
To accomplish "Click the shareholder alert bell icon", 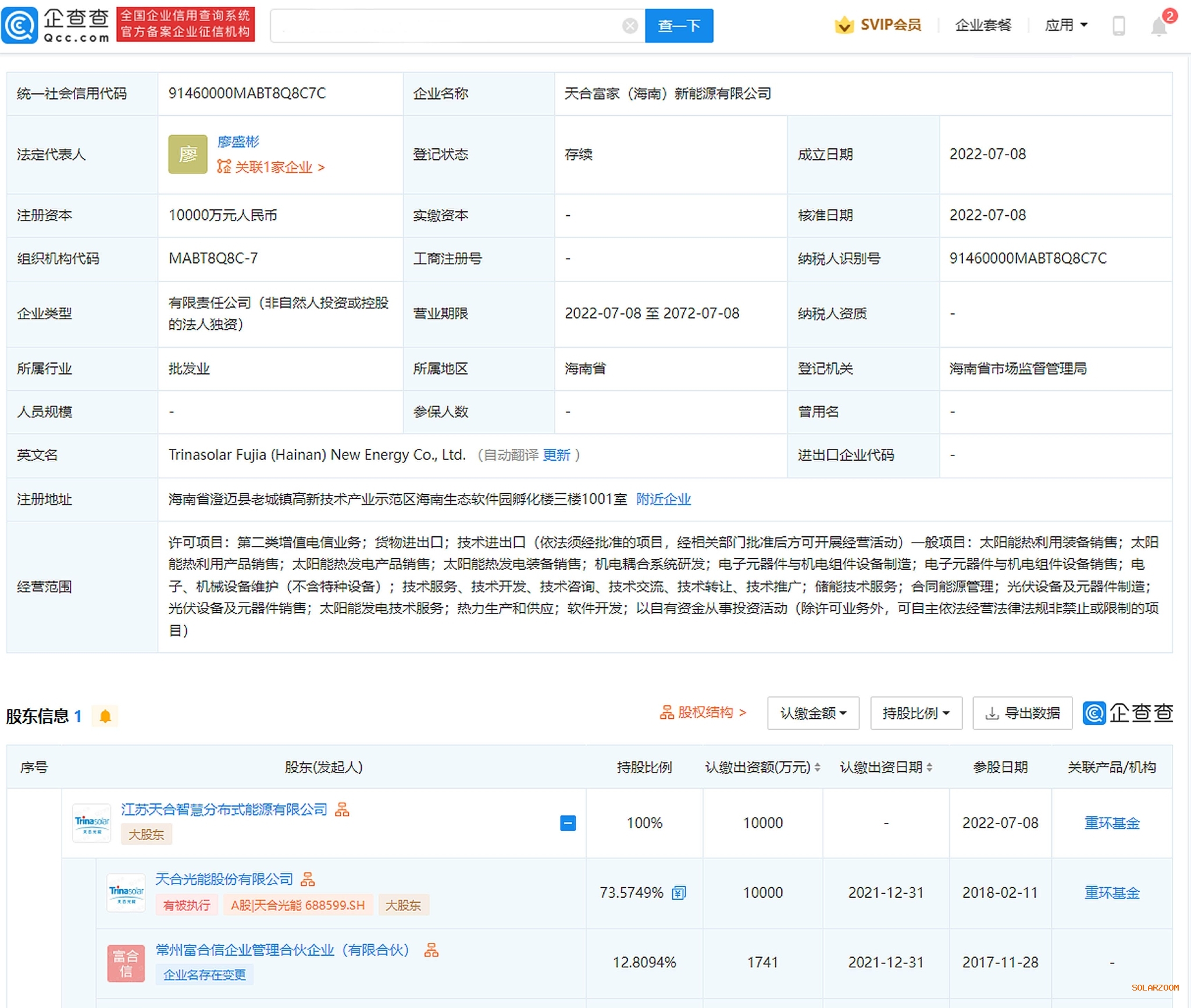I will [105, 716].
